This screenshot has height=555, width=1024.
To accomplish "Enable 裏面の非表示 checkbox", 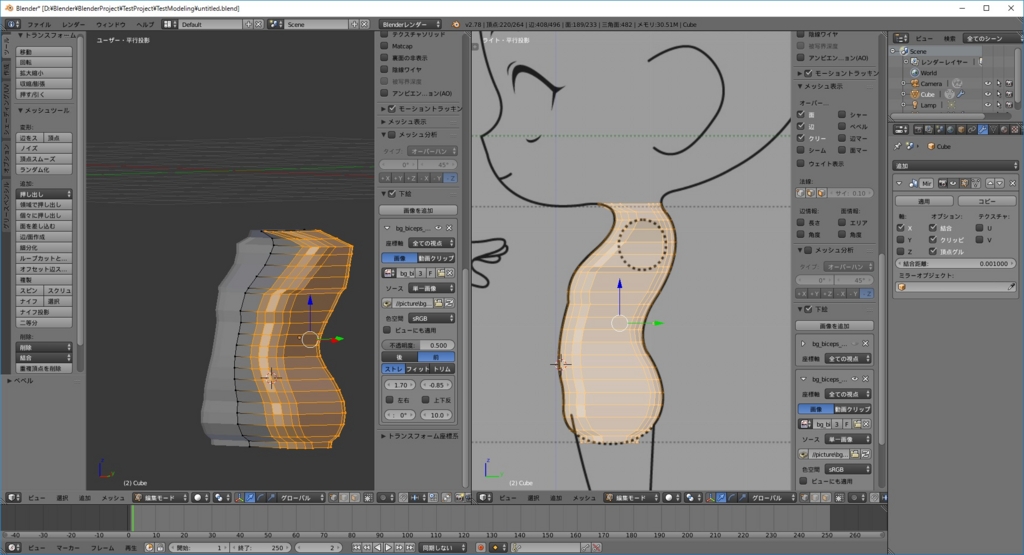I will (384, 57).
